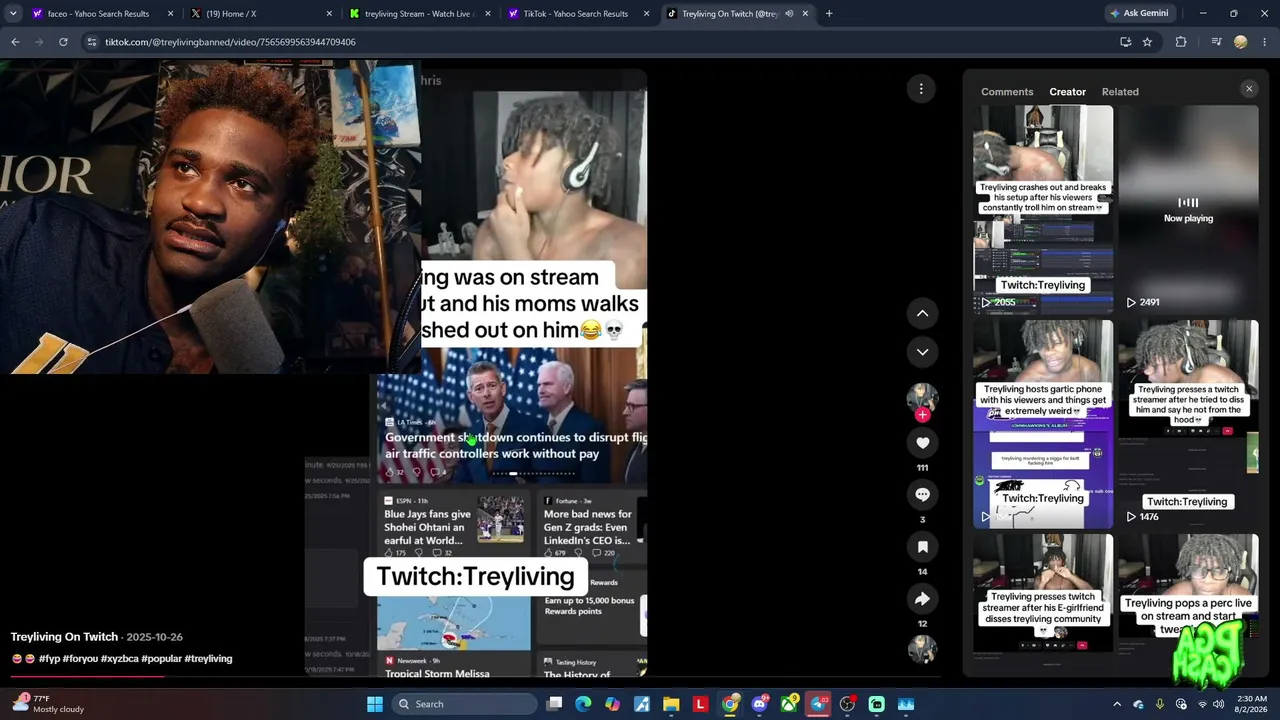Screen dimensions: 1280x720
Task: Switch to the TikTok Yahoo Search Results tab
Action: click(x=578, y=14)
